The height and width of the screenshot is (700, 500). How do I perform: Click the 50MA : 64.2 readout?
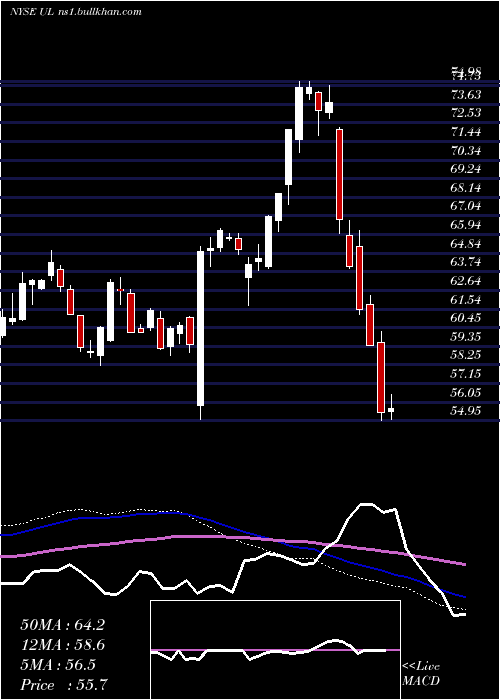click(63, 625)
